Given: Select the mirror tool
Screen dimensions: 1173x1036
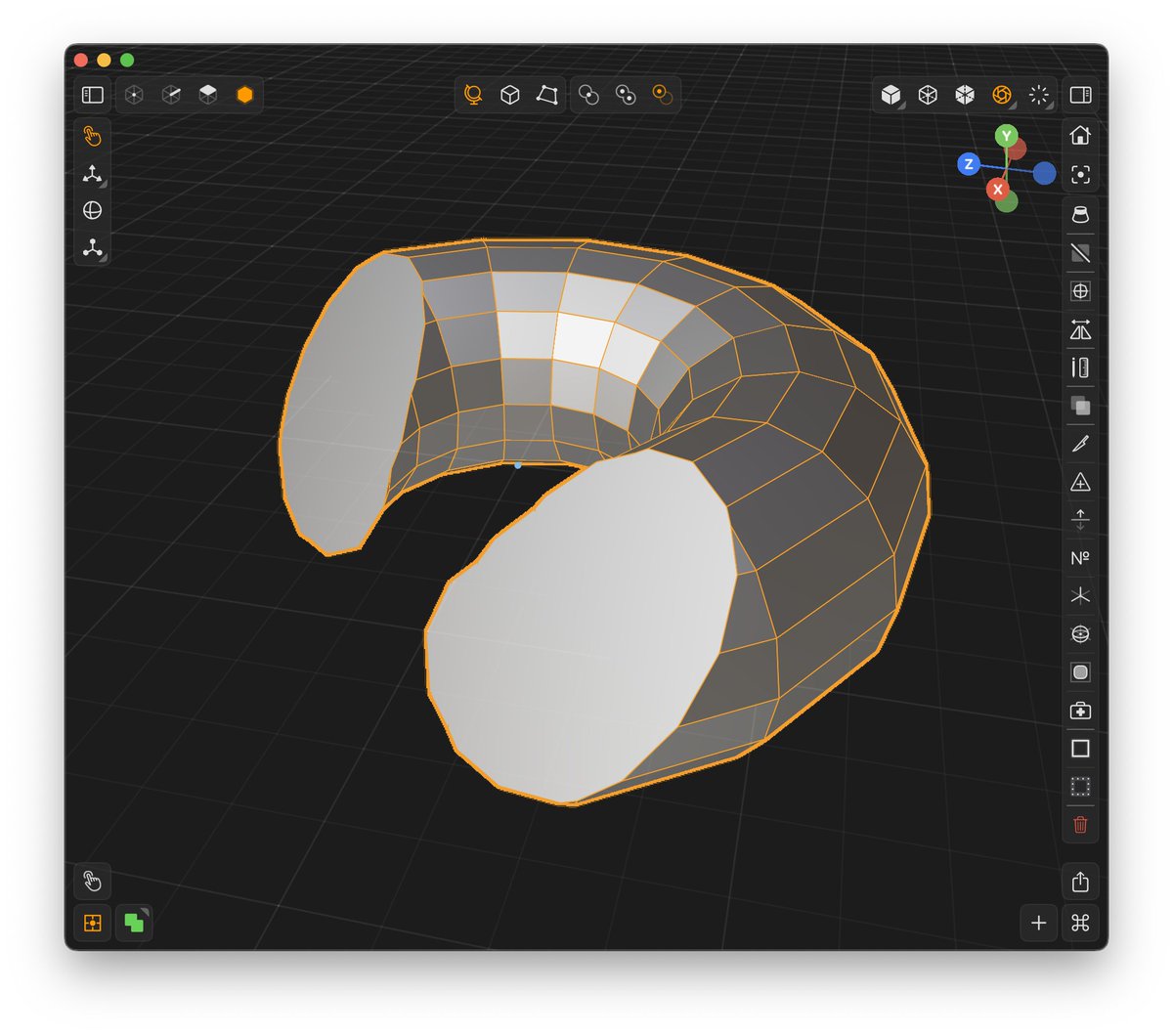Looking at the screenshot, I should pyautogui.click(x=1080, y=330).
